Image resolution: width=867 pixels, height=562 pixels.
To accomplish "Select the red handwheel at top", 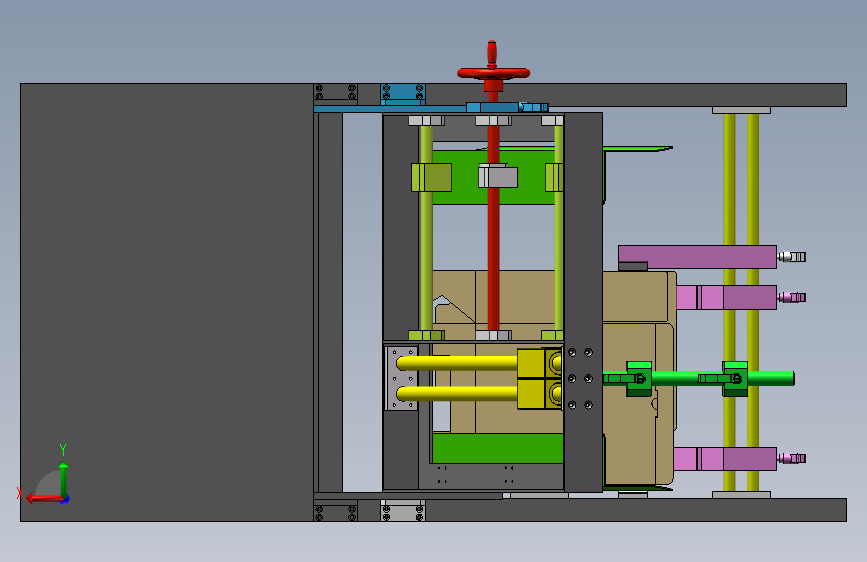I will point(493,72).
